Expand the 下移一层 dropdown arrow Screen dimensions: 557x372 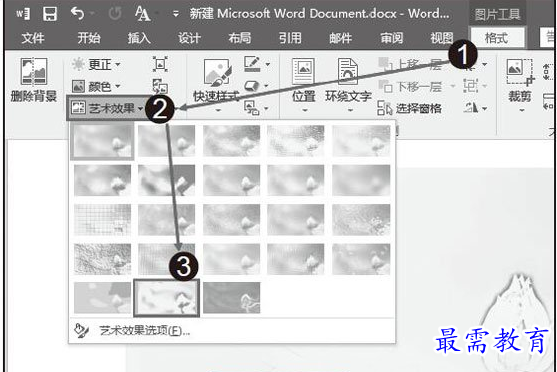click(x=452, y=86)
